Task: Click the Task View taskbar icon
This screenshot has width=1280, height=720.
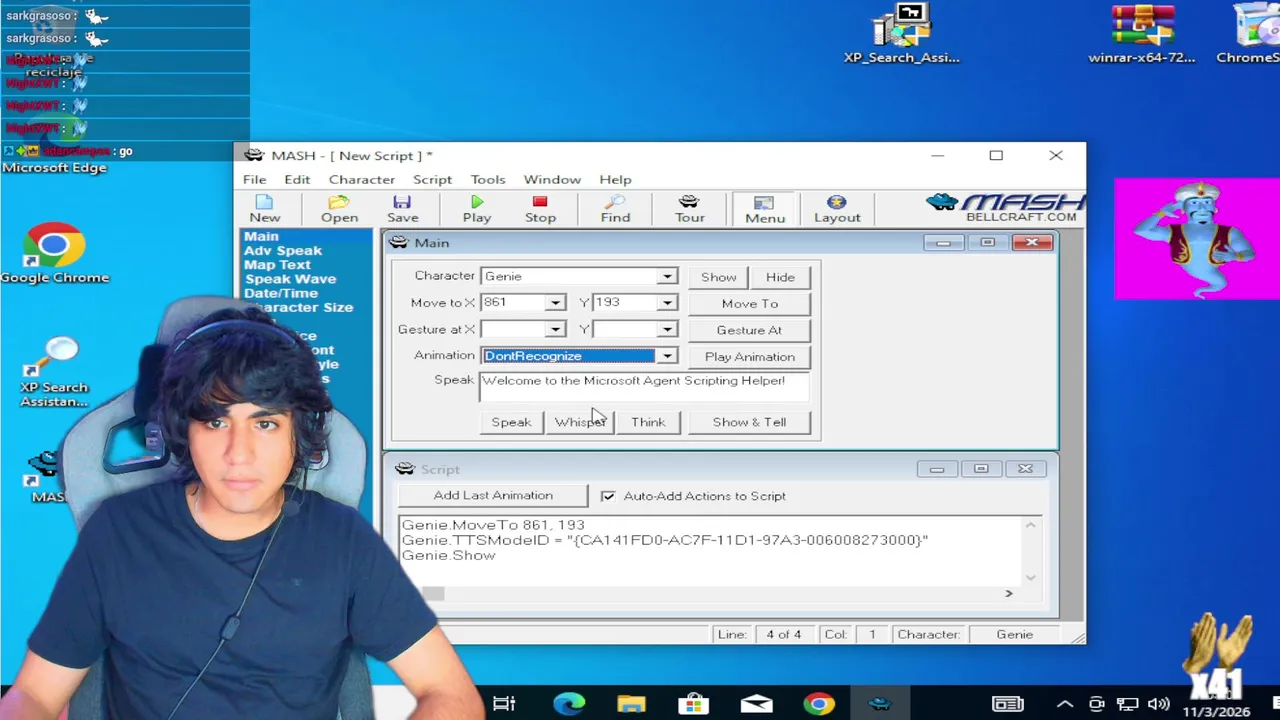Action: click(504, 704)
